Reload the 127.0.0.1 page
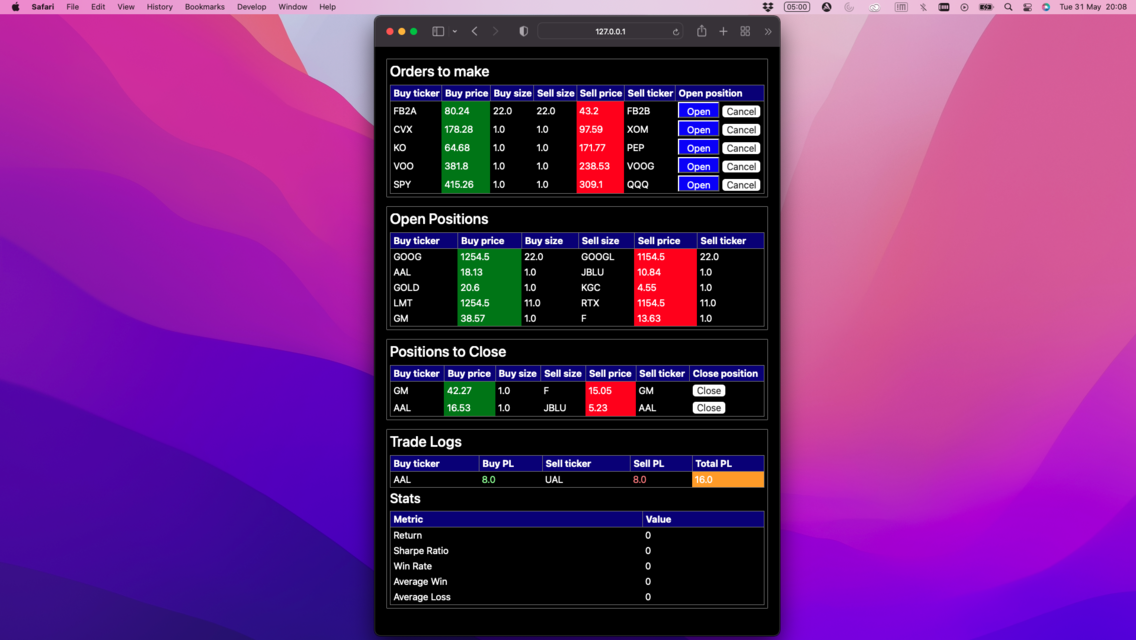The height and width of the screenshot is (640, 1136). point(676,31)
